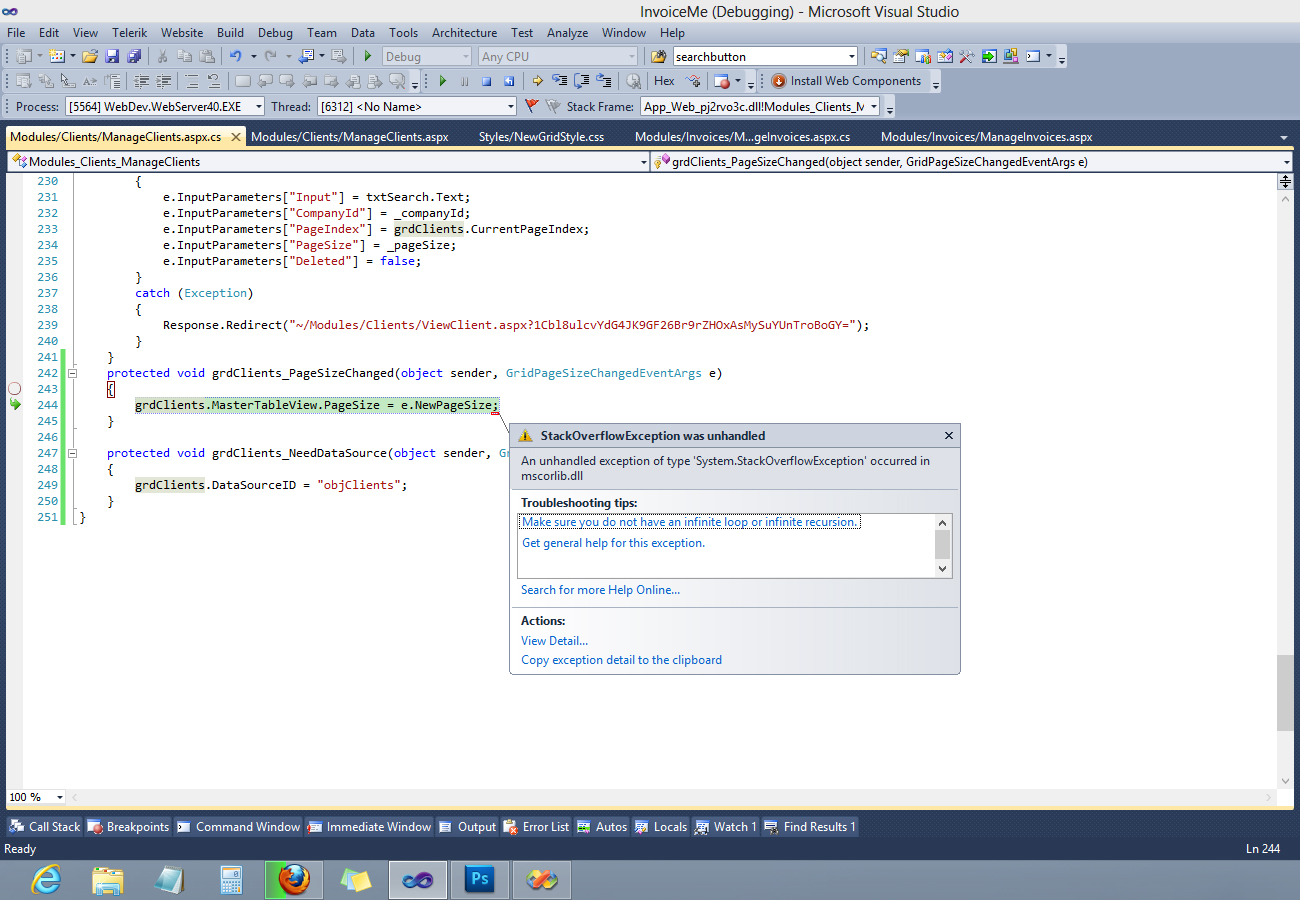The image size is (1300, 900).
Task: Open the Process dropdown list
Action: (258, 106)
